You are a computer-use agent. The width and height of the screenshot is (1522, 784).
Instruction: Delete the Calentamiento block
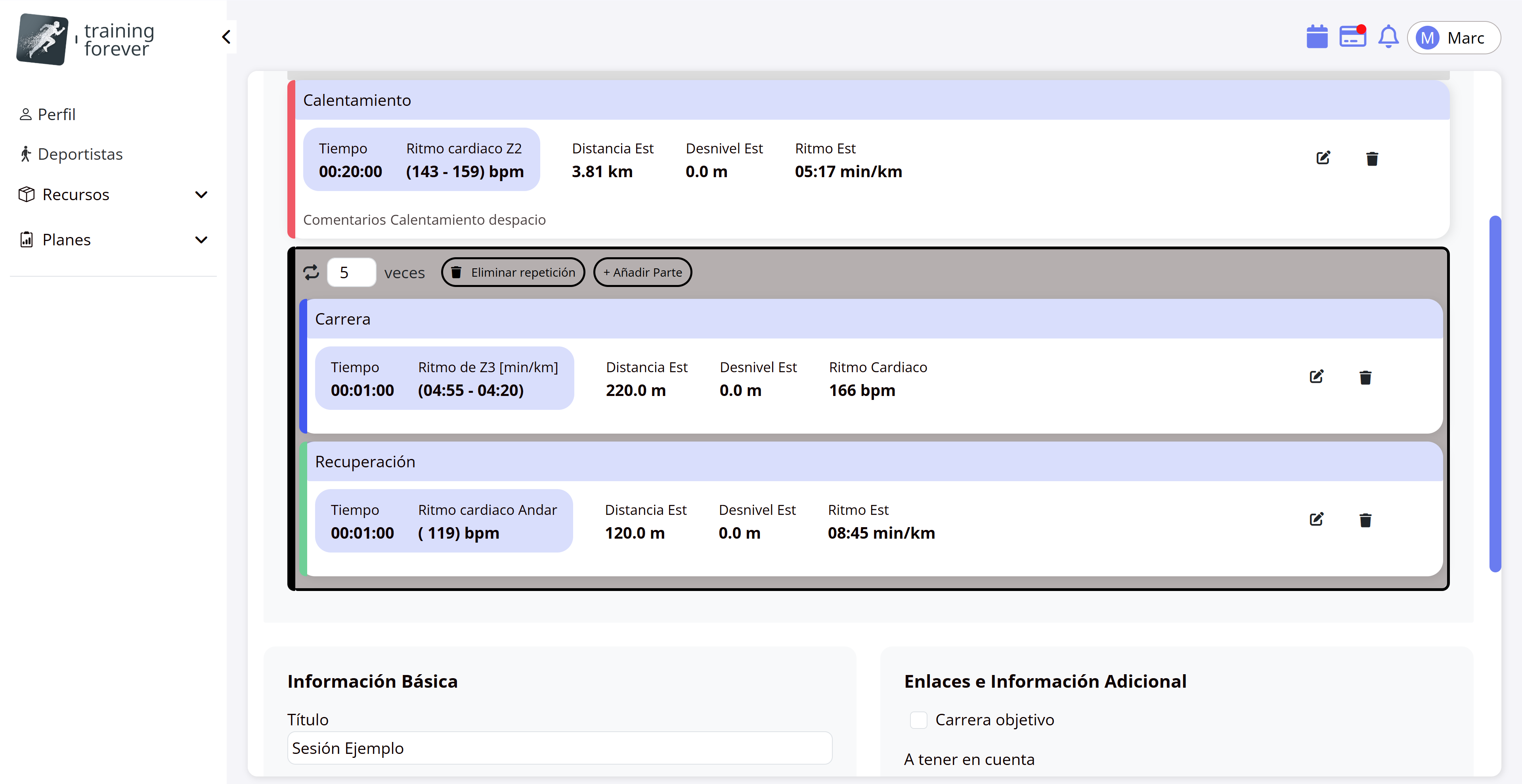click(1372, 158)
